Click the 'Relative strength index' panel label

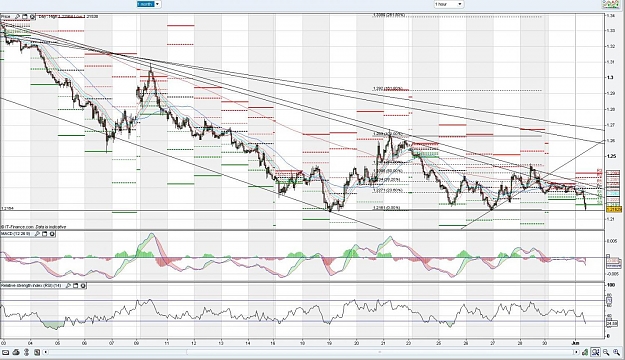[31, 285]
